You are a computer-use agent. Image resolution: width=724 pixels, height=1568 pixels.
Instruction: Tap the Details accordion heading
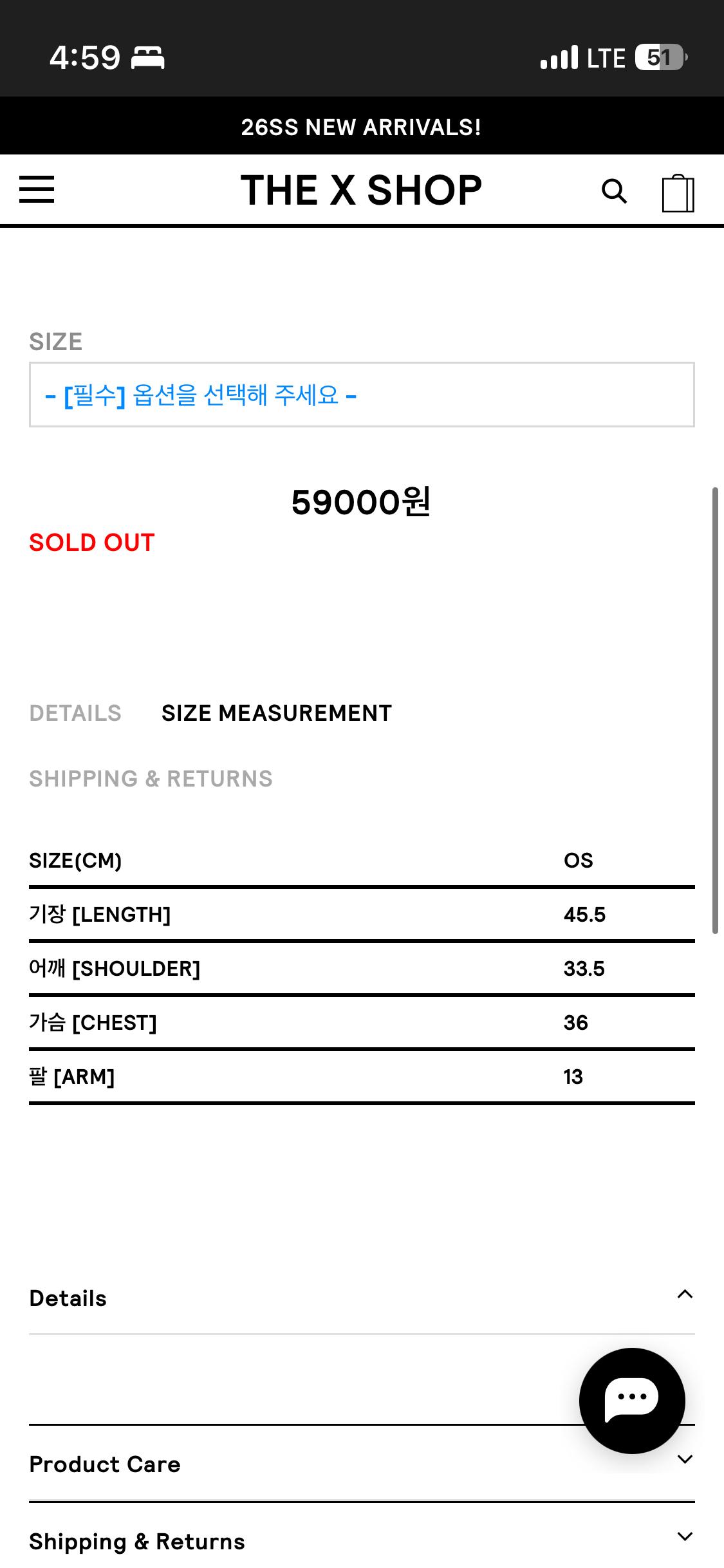click(68, 1298)
